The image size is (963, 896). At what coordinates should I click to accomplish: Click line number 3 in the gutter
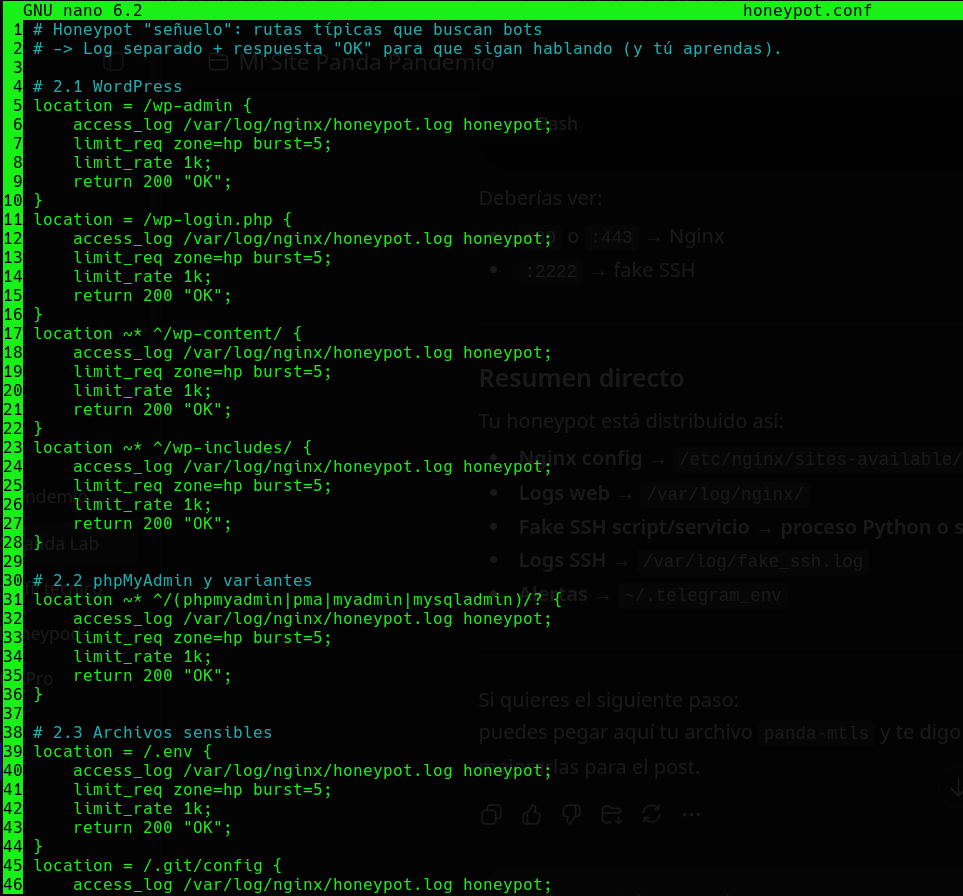click(x=17, y=68)
